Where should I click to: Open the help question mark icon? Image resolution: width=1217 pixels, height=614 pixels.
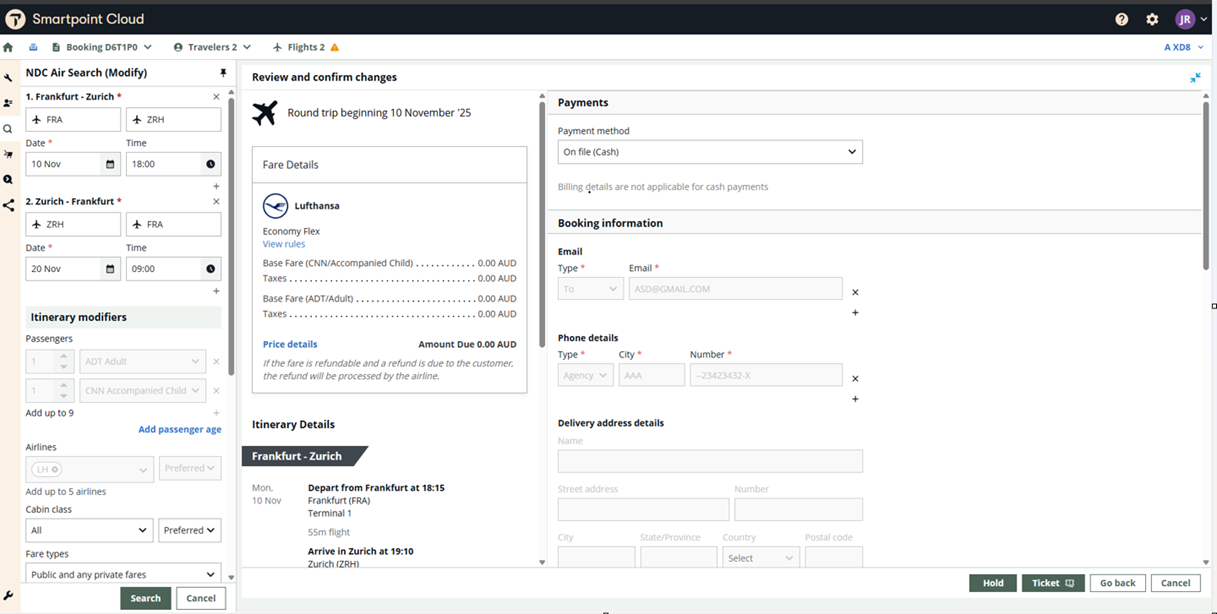click(x=1122, y=19)
